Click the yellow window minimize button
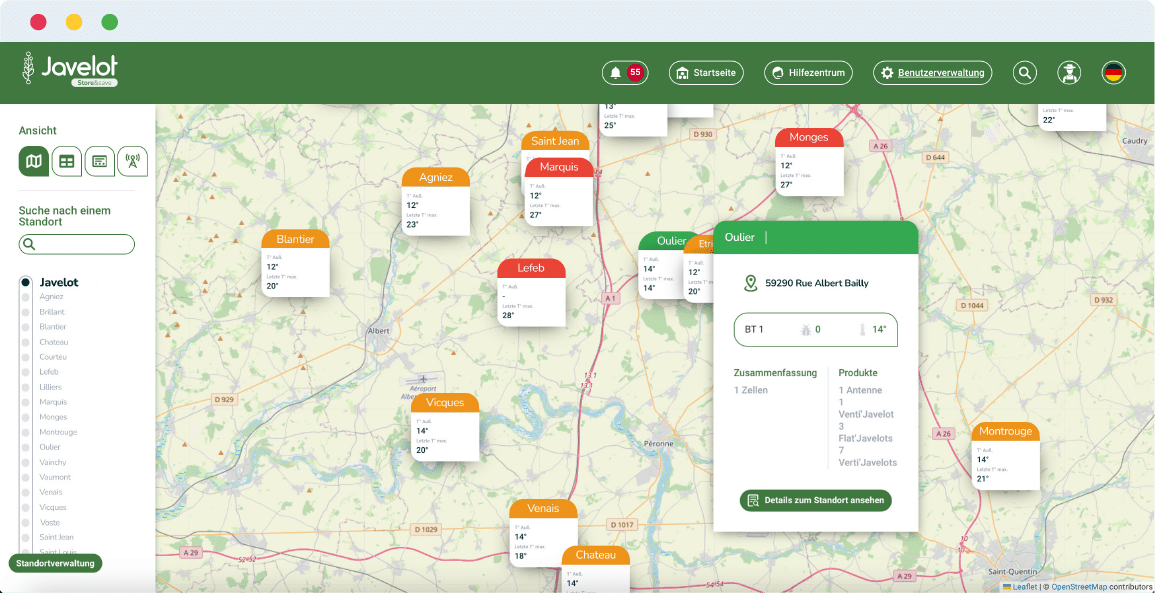The height and width of the screenshot is (593, 1155). [74, 22]
